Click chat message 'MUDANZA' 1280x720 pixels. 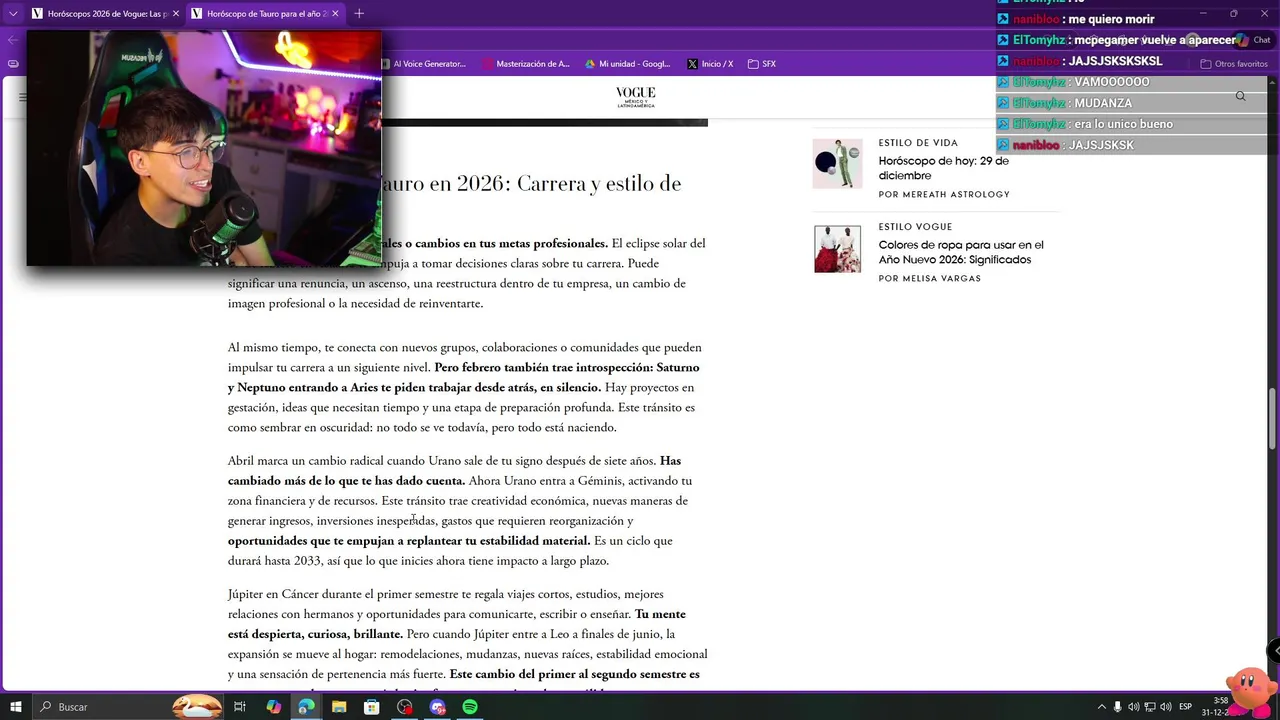(1103, 103)
